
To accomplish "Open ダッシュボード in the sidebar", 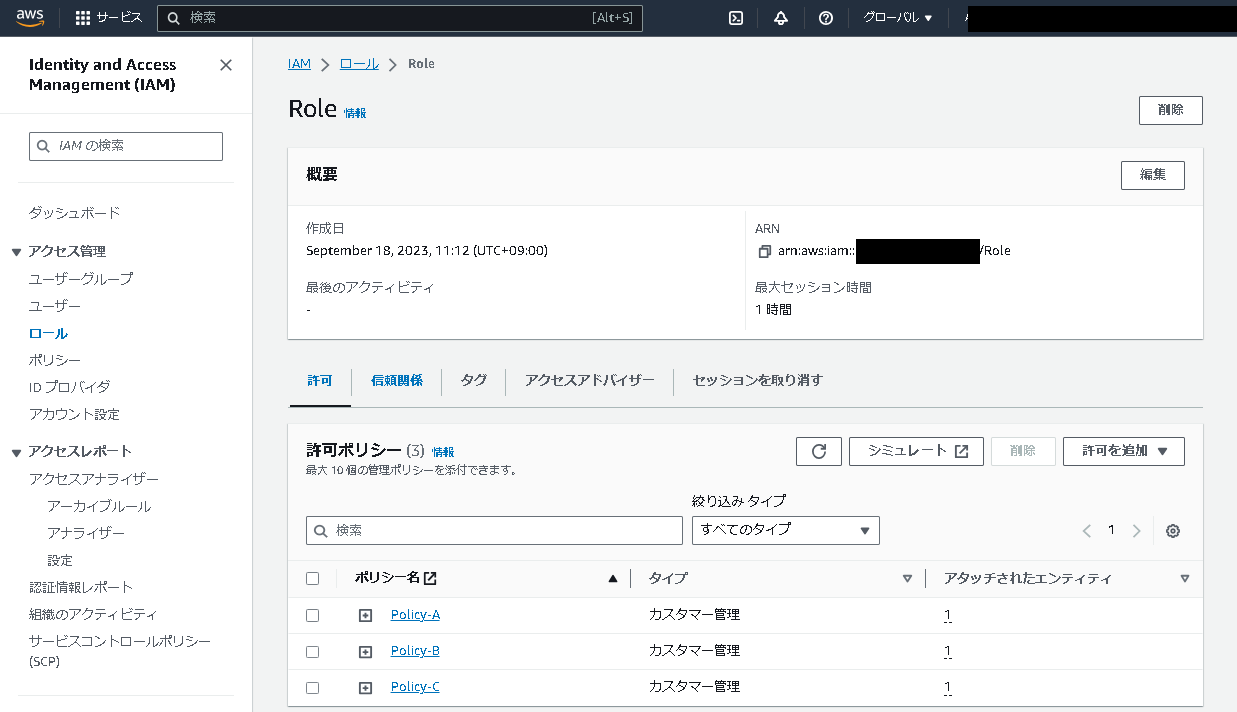I will (74, 213).
